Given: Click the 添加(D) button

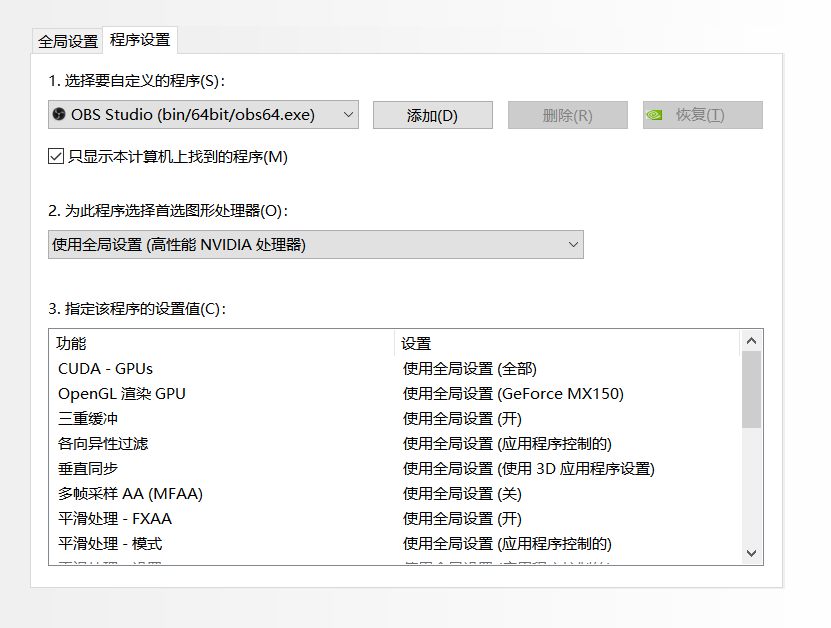Looking at the screenshot, I should [432, 115].
